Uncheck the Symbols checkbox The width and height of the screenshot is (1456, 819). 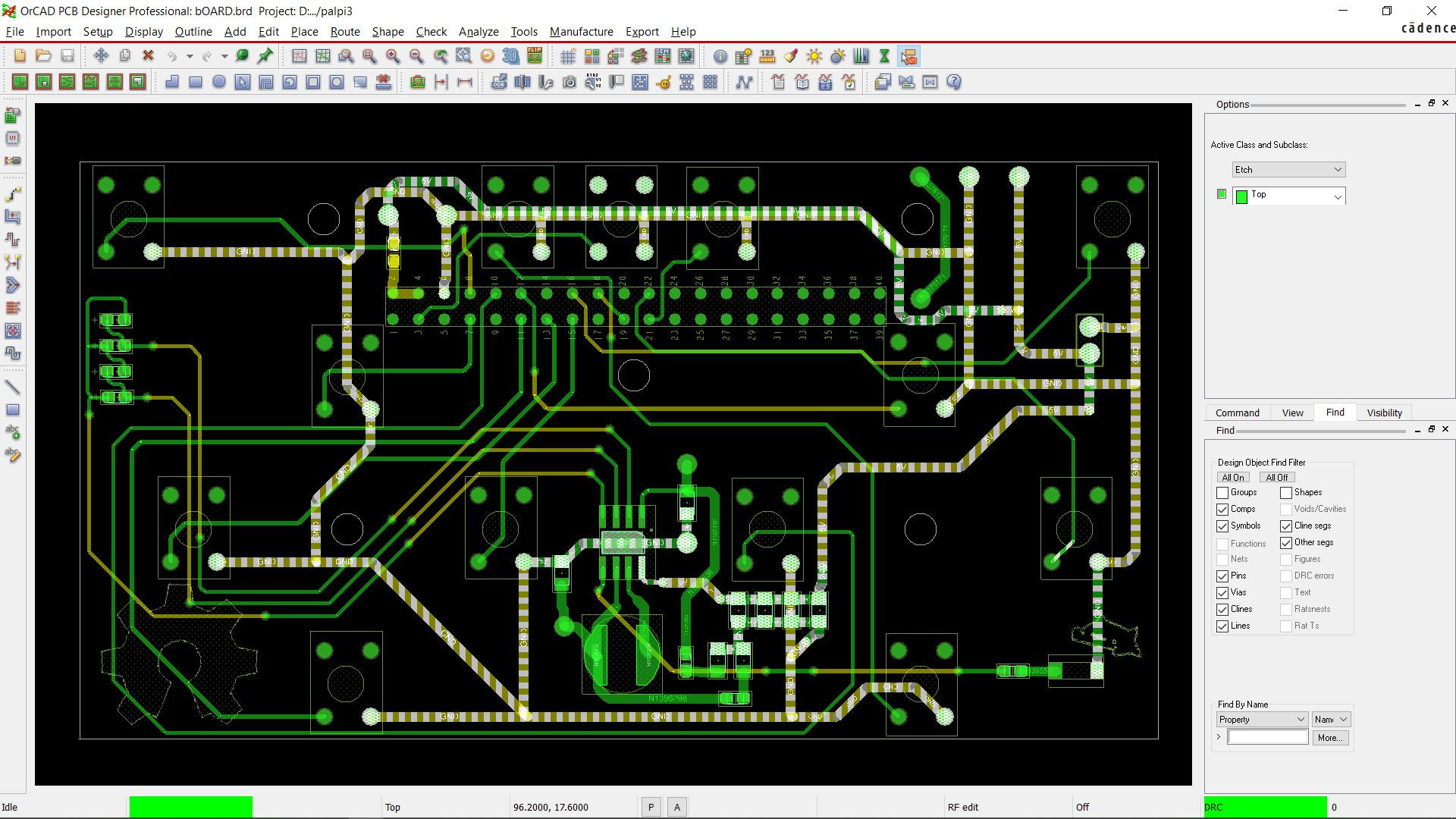1222,526
